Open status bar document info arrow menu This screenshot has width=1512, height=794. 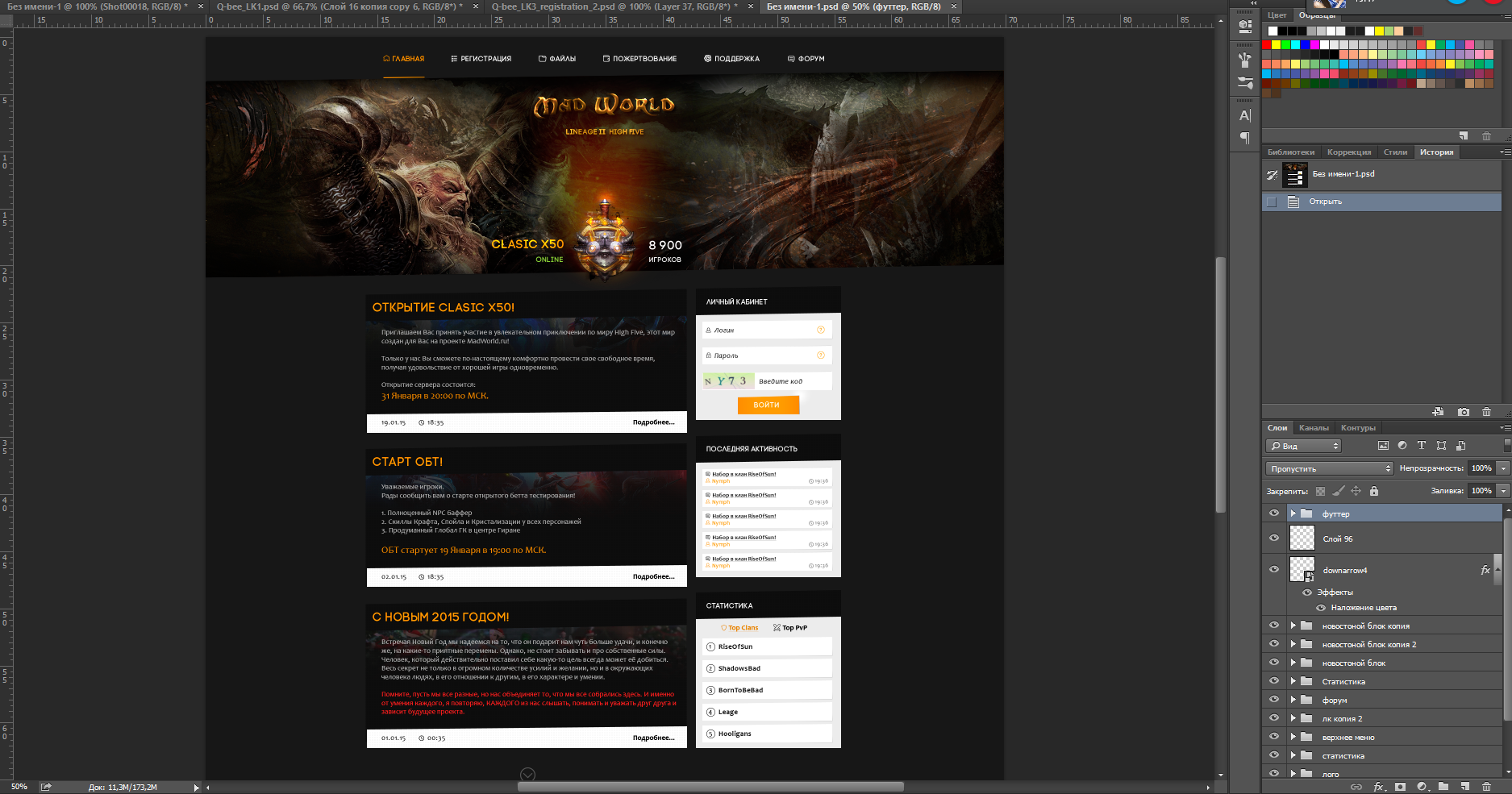coord(196,788)
